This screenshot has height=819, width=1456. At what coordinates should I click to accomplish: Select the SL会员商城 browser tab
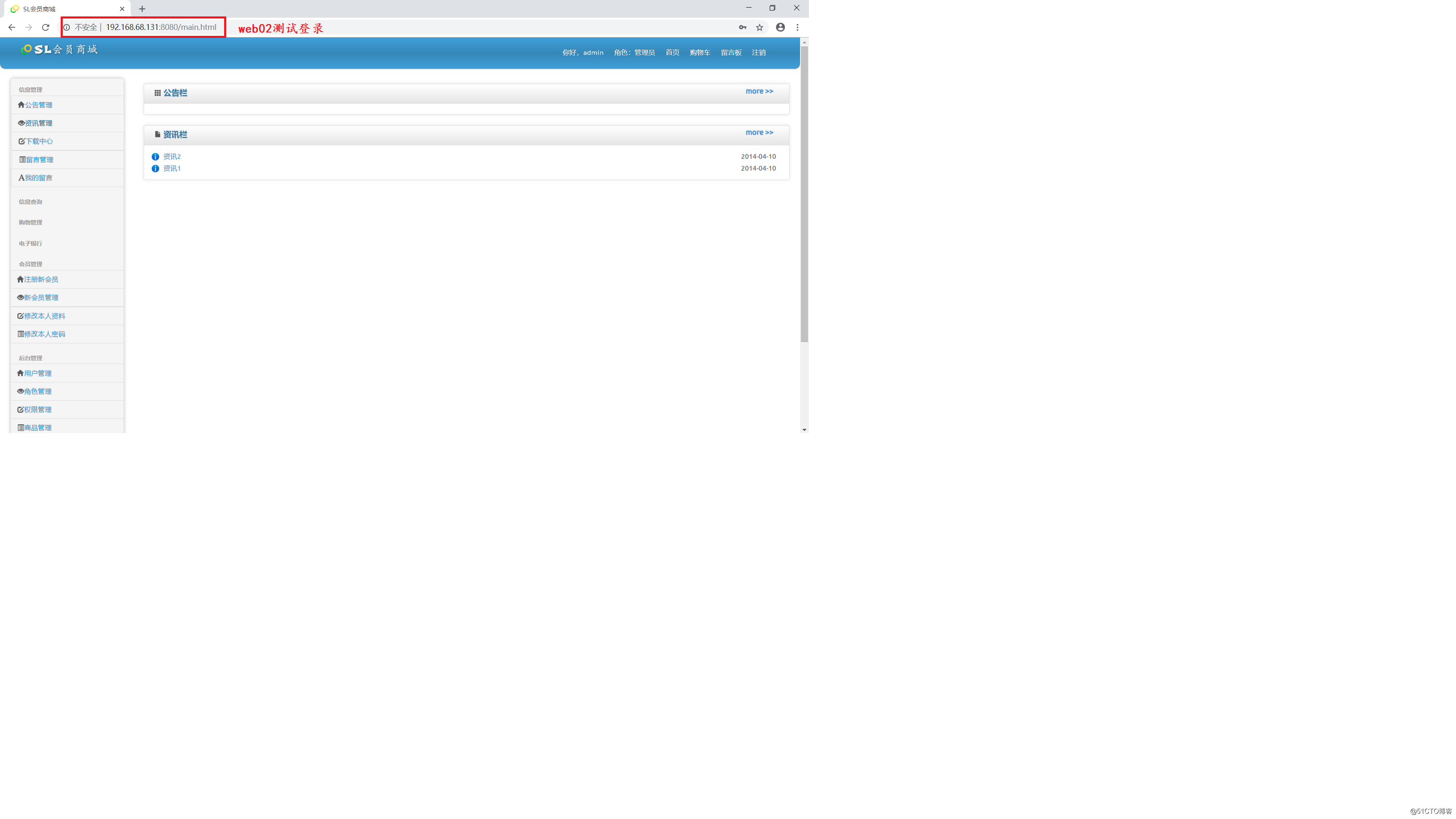coord(67,9)
